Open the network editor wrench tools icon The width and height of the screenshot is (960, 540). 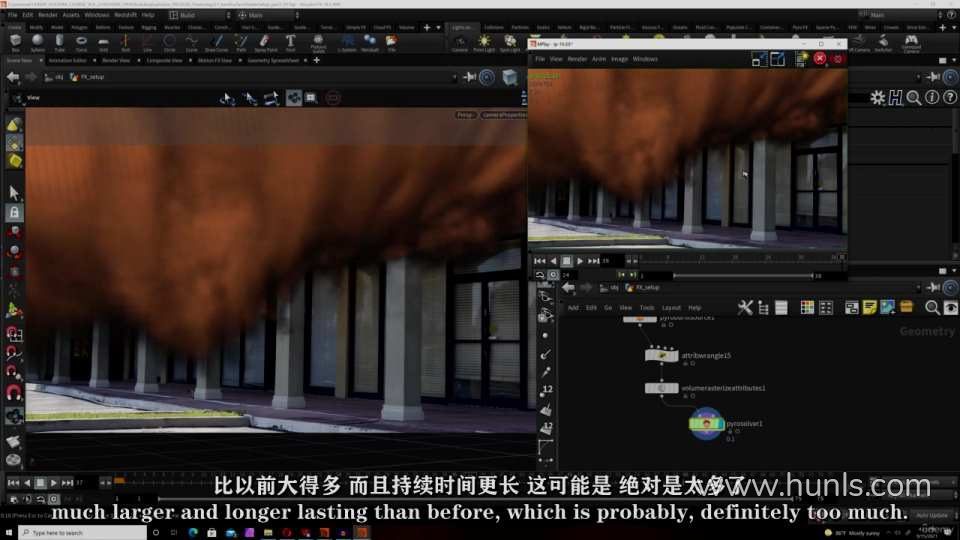point(744,307)
